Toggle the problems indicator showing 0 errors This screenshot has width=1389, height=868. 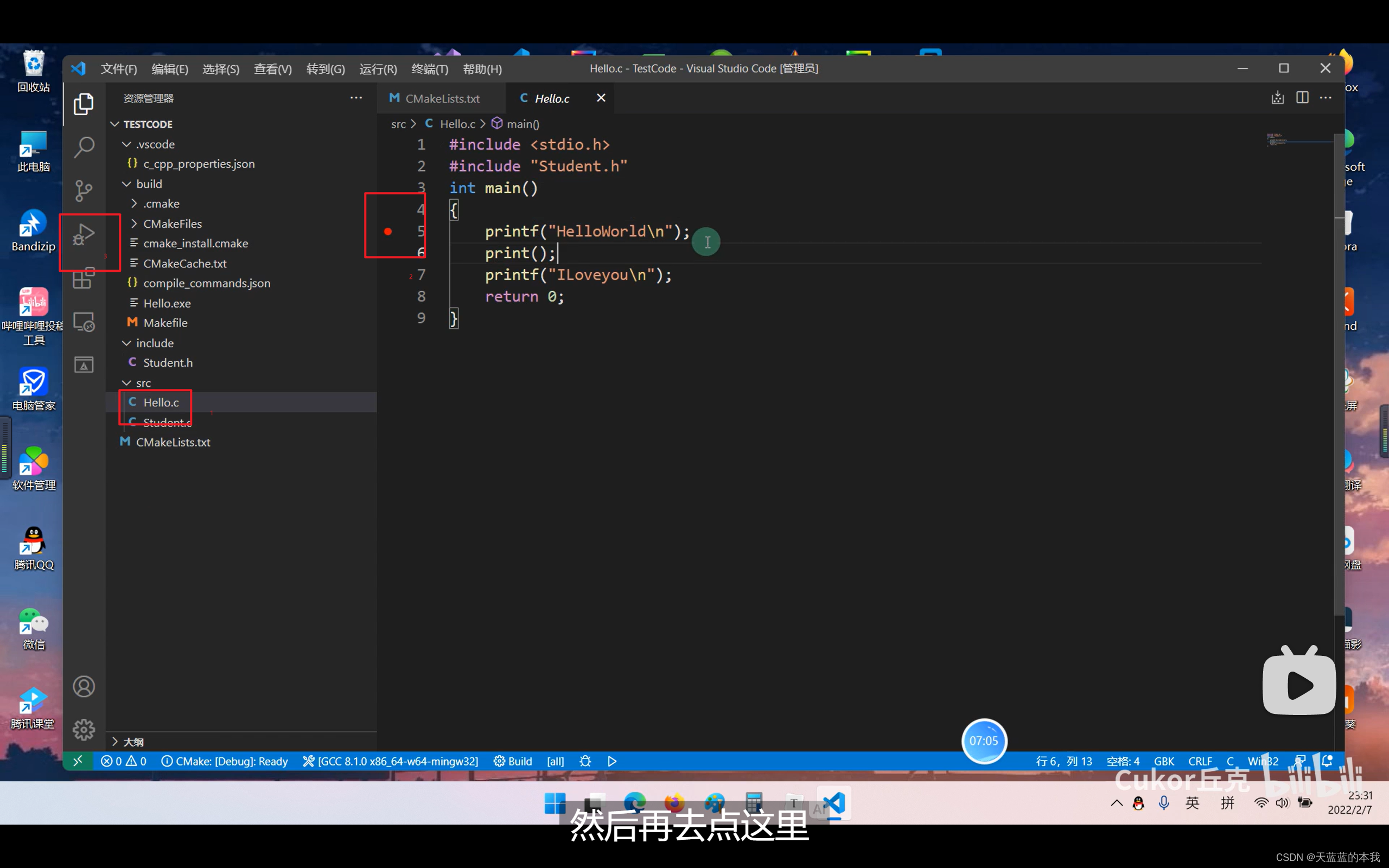coord(123,761)
